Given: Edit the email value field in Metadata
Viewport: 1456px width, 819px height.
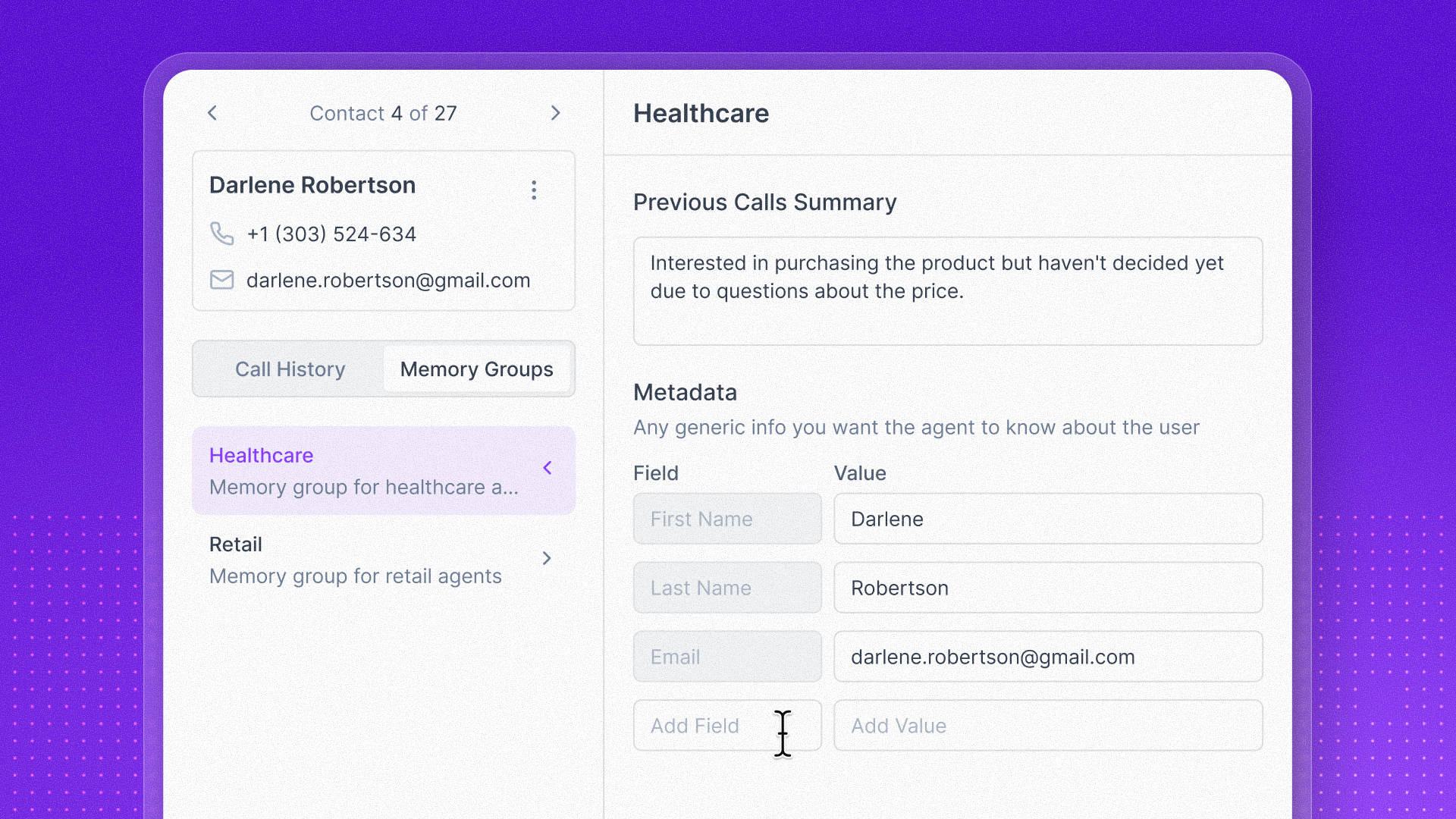Looking at the screenshot, I should [1047, 657].
